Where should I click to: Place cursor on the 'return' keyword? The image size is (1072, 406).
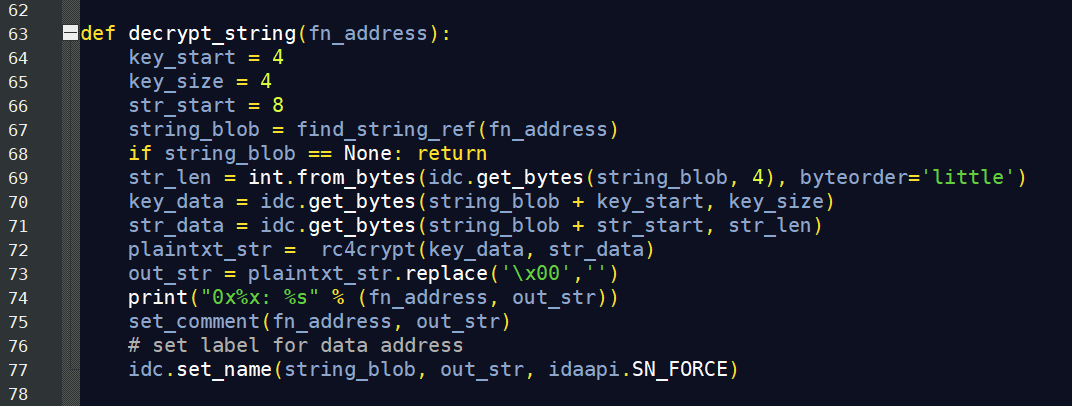pyautogui.click(x=453, y=154)
